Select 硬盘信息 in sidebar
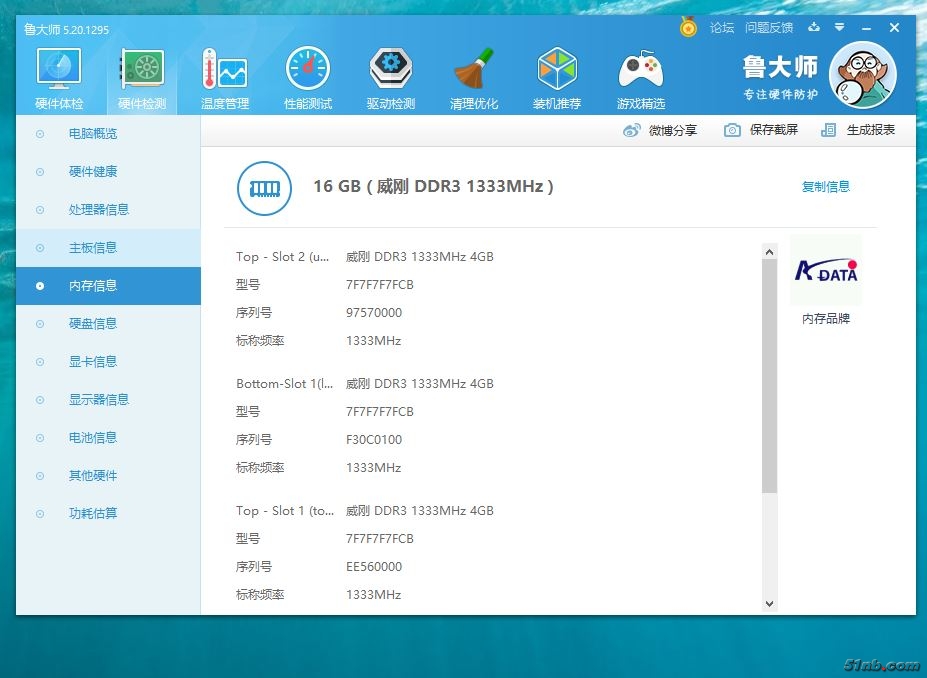This screenshot has width=927, height=678. [x=108, y=324]
